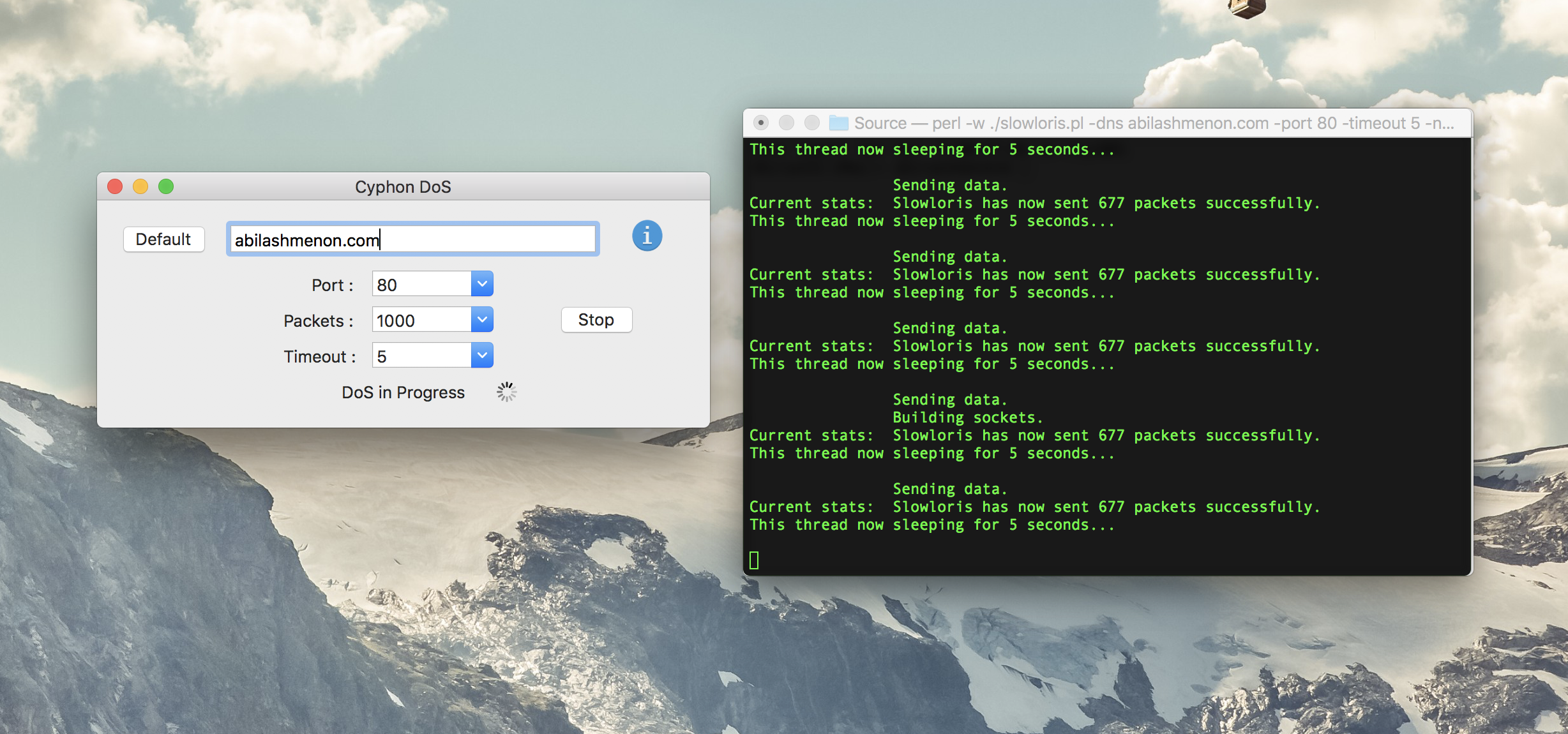Minimize Cyphon DoS using the yellow button
This screenshot has width=1568, height=734.
pos(140,186)
